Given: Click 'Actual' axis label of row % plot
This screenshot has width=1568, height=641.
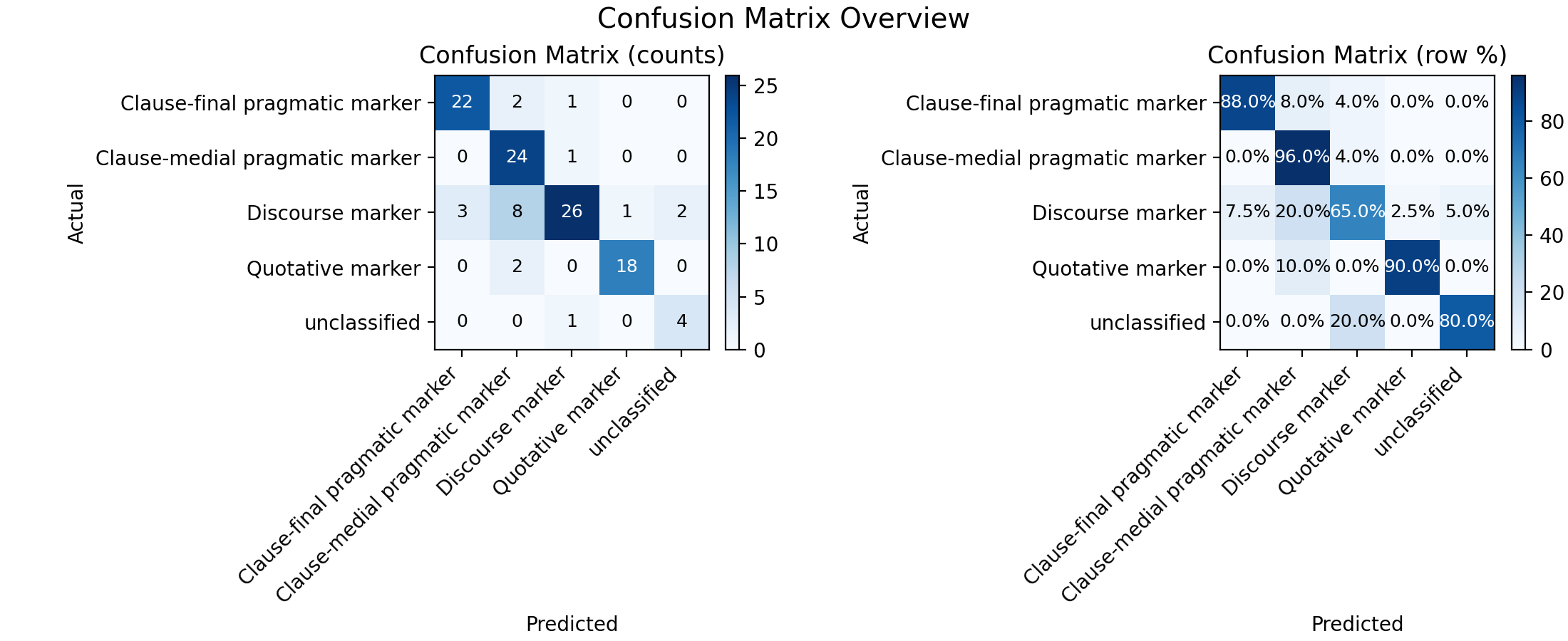Looking at the screenshot, I should point(862,214).
